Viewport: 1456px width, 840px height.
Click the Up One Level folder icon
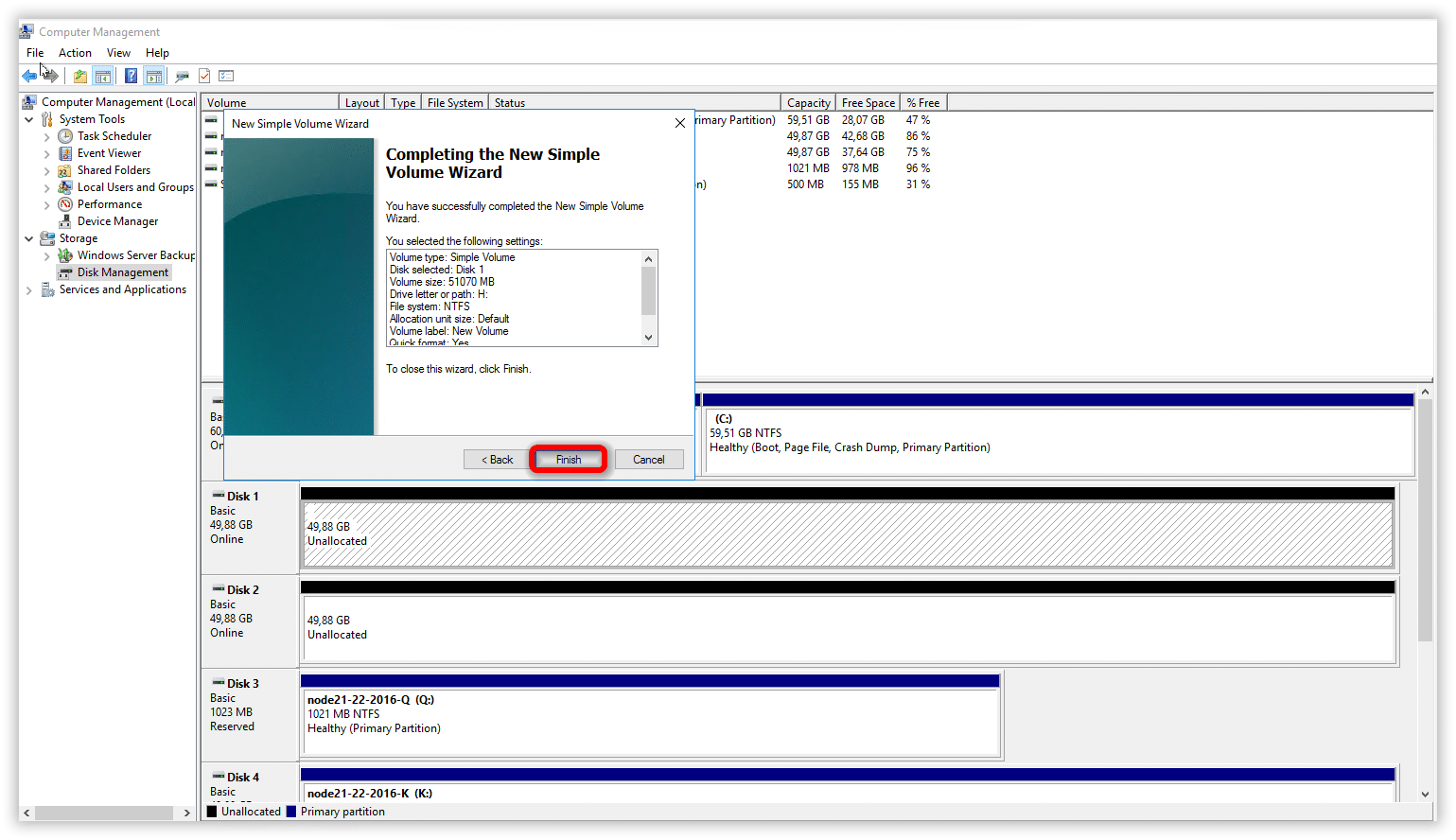pos(80,77)
